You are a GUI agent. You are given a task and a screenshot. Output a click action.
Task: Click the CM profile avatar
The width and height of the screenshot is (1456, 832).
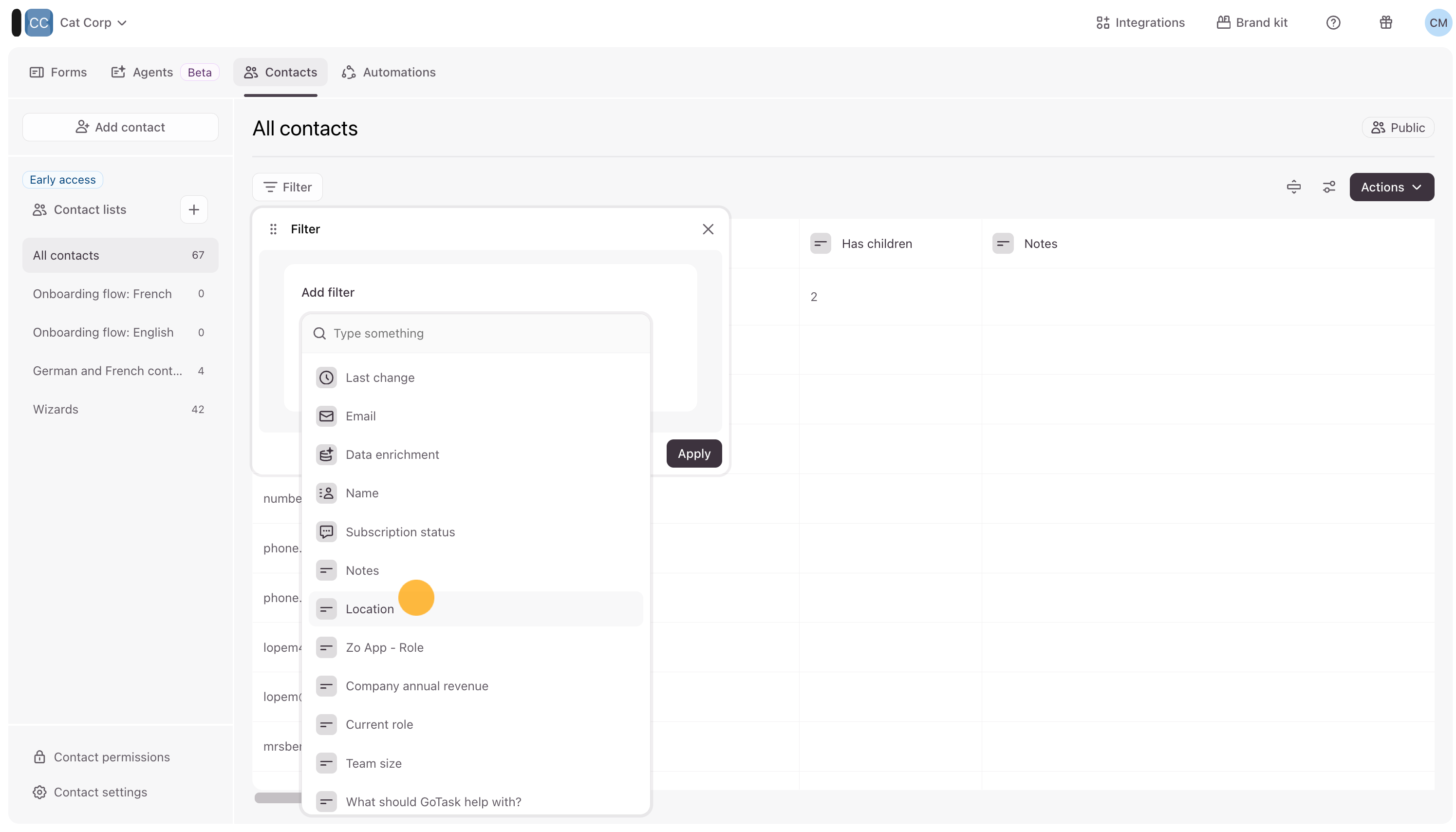(1437, 23)
